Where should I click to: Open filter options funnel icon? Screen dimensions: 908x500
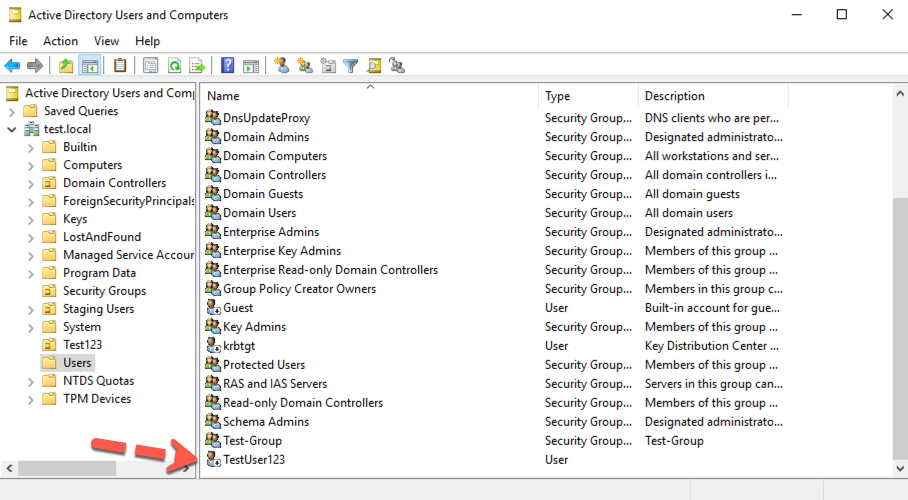coord(350,65)
